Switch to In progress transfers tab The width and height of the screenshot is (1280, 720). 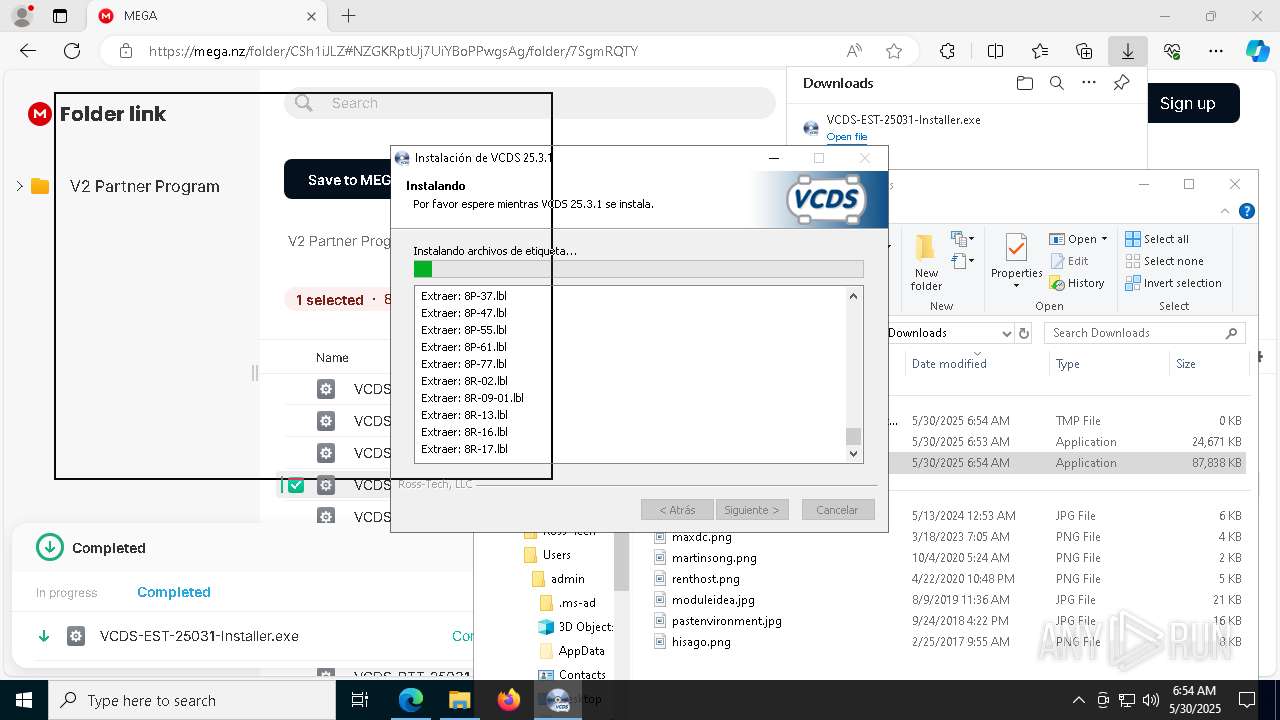[66, 593]
